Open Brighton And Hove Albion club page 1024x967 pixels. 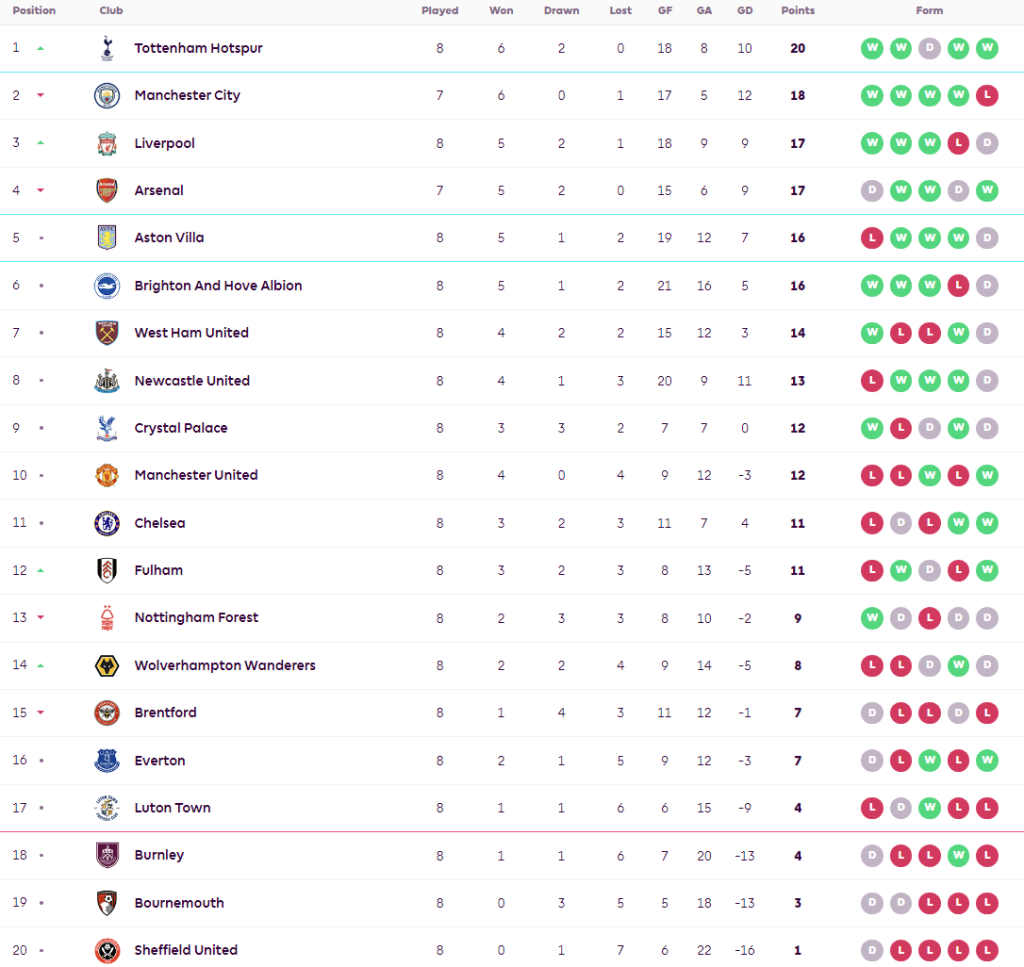click(218, 286)
